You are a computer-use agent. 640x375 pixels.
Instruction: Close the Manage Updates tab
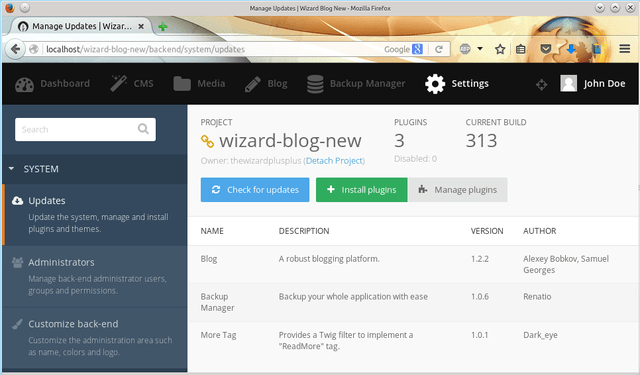pos(141,27)
